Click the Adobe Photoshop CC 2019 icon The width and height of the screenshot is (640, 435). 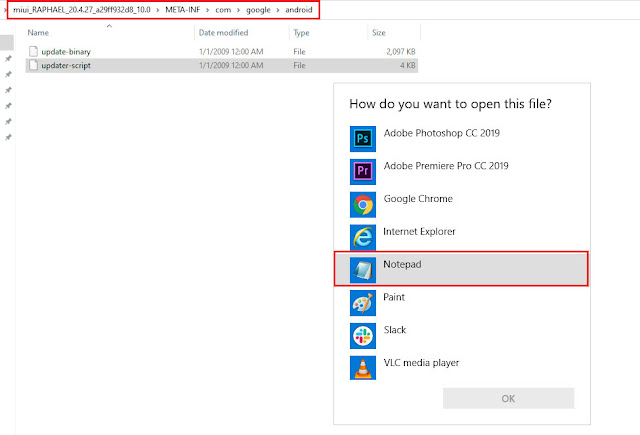point(362,139)
